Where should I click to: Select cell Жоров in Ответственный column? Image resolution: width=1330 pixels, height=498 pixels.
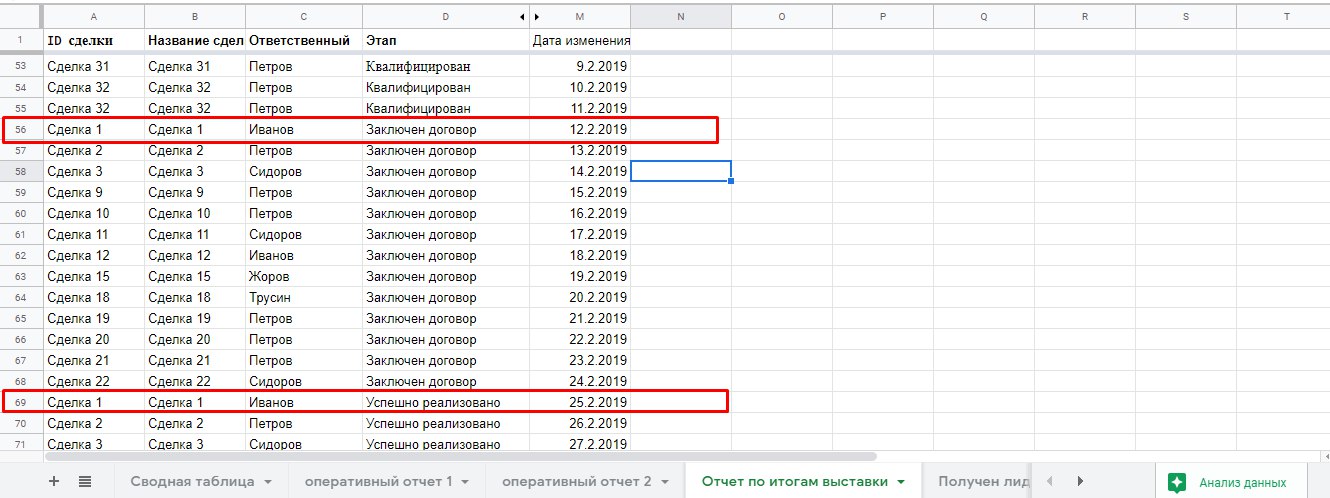pyautogui.click(x=303, y=276)
